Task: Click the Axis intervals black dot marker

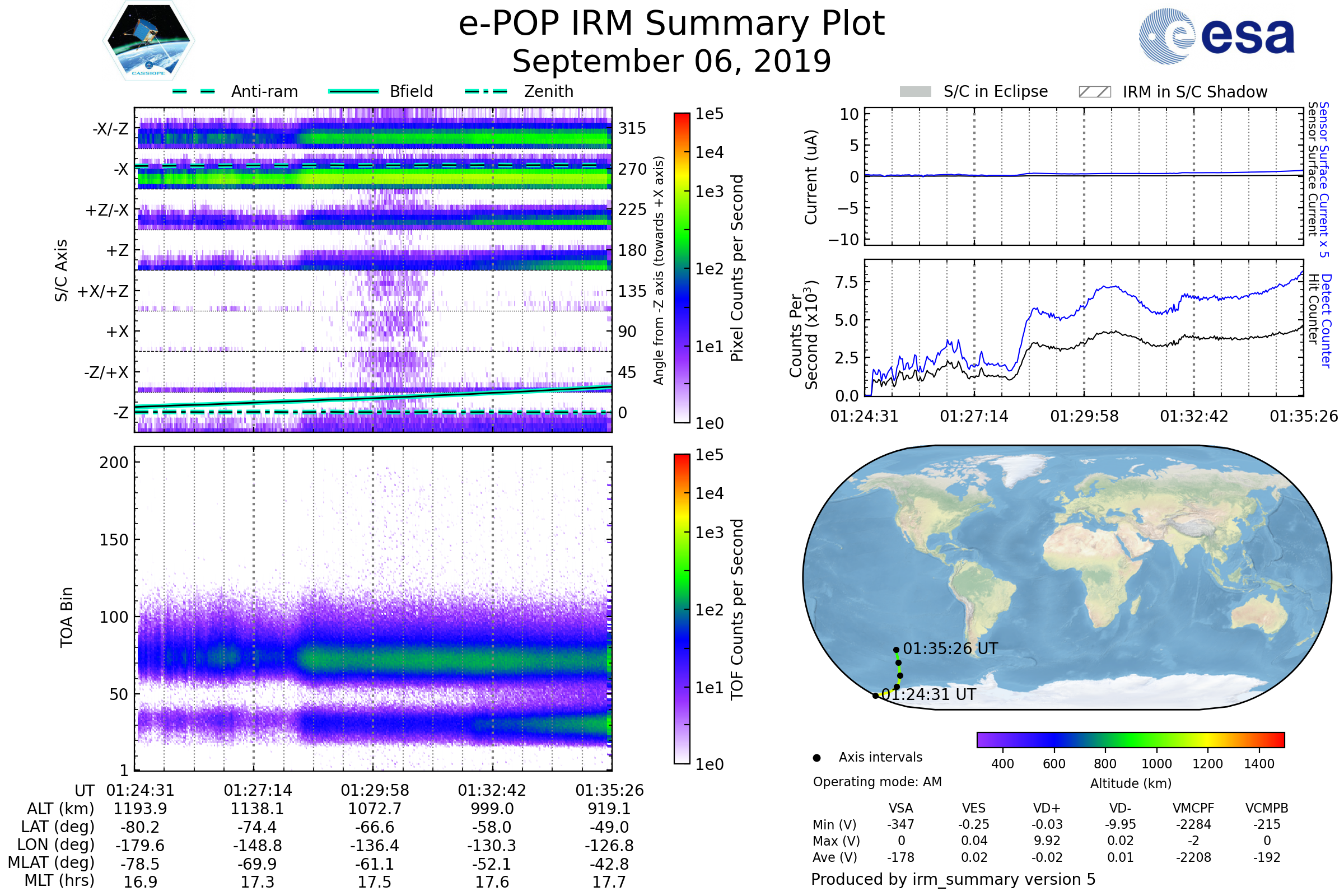Action: coord(816,758)
